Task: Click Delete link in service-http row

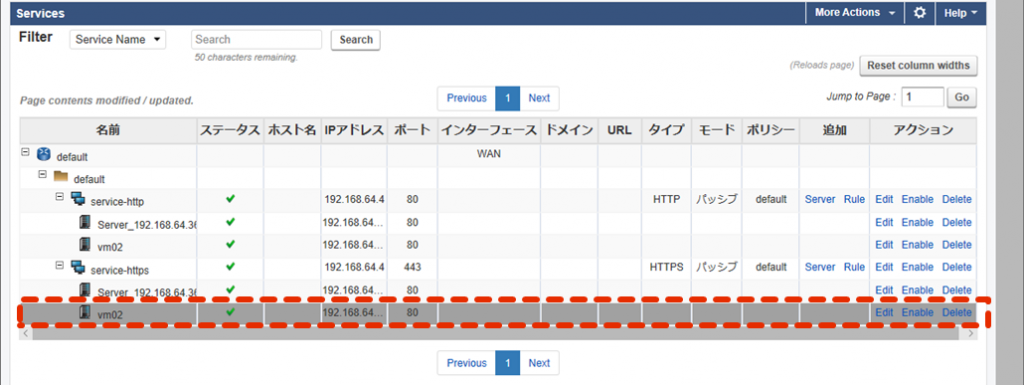Action: (x=957, y=200)
